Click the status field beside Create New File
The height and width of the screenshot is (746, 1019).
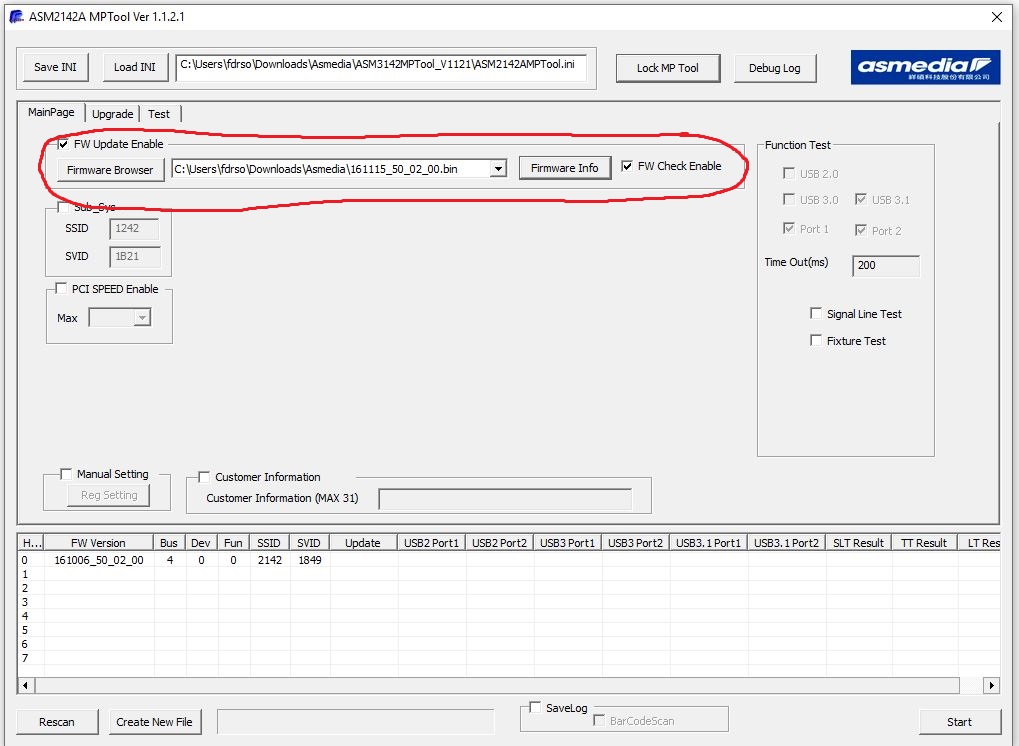pyautogui.click(x=355, y=722)
